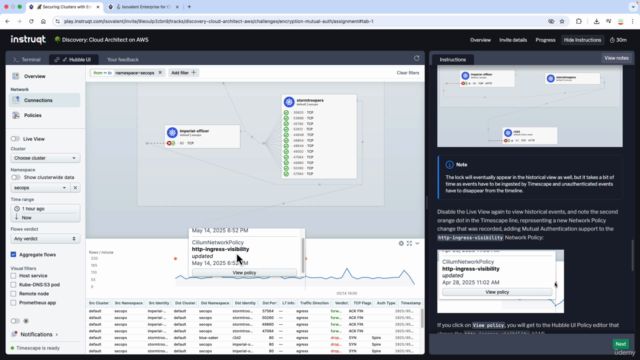Viewport: 640px width, 360px height.
Task: Check the Kube-DNS:53 pod filter
Action: (13, 285)
